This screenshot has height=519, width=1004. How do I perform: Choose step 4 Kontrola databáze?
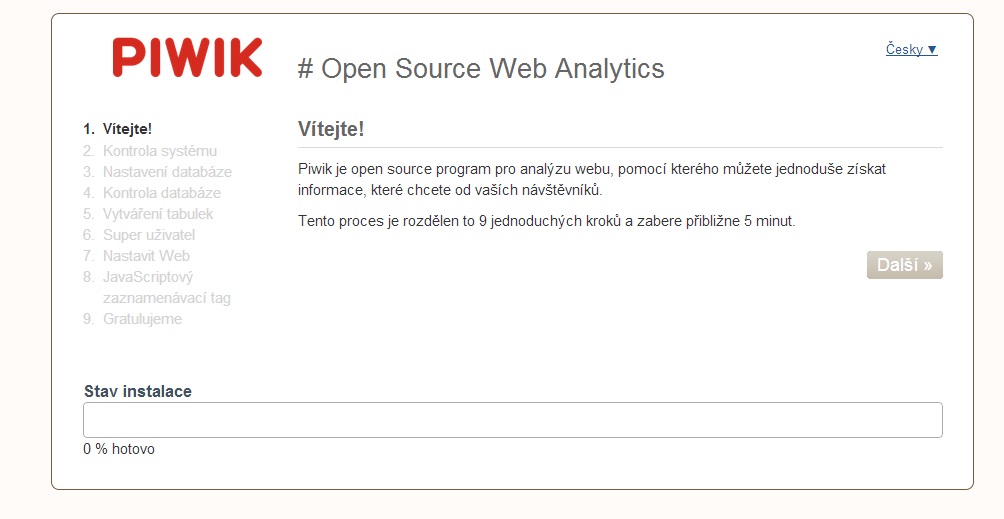tap(152, 193)
